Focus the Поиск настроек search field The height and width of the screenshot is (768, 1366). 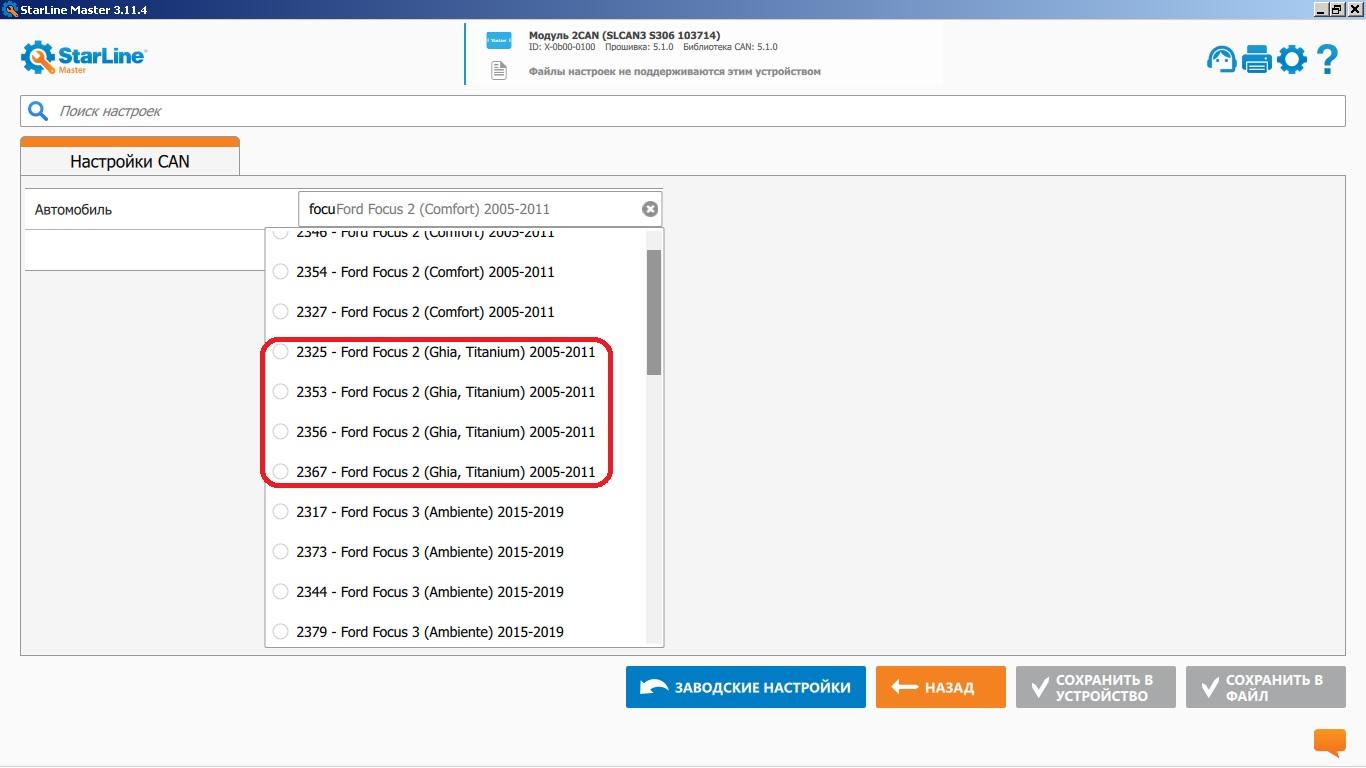(x=683, y=111)
